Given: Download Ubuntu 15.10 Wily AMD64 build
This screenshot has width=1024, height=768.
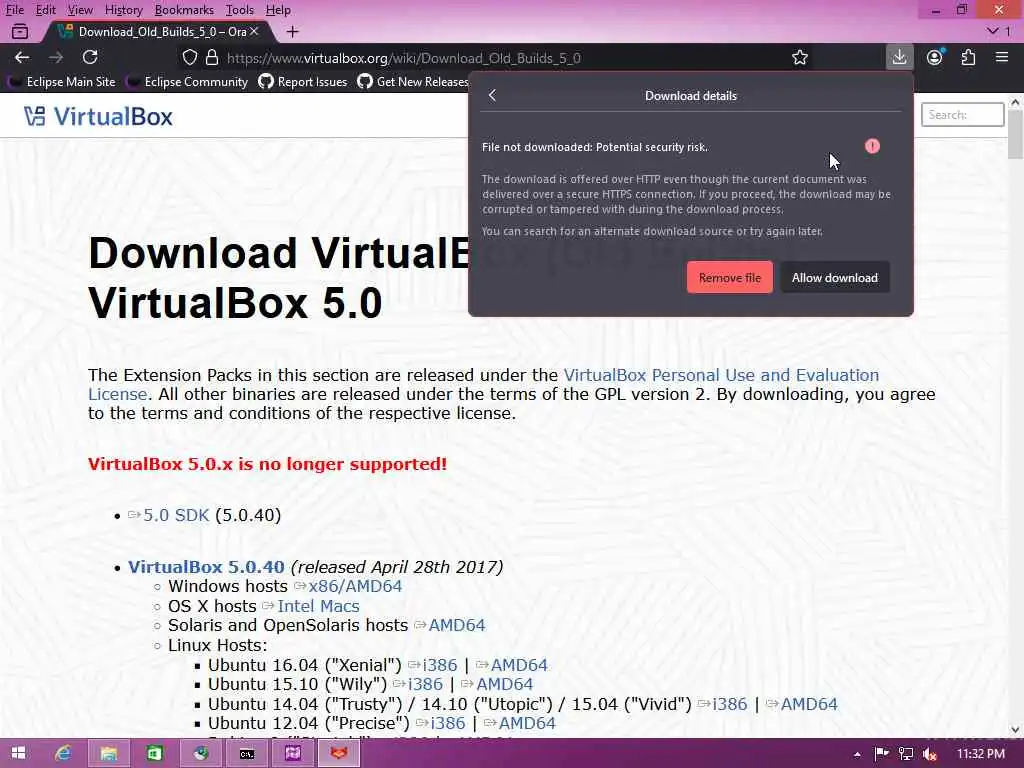Looking at the screenshot, I should (504, 684).
